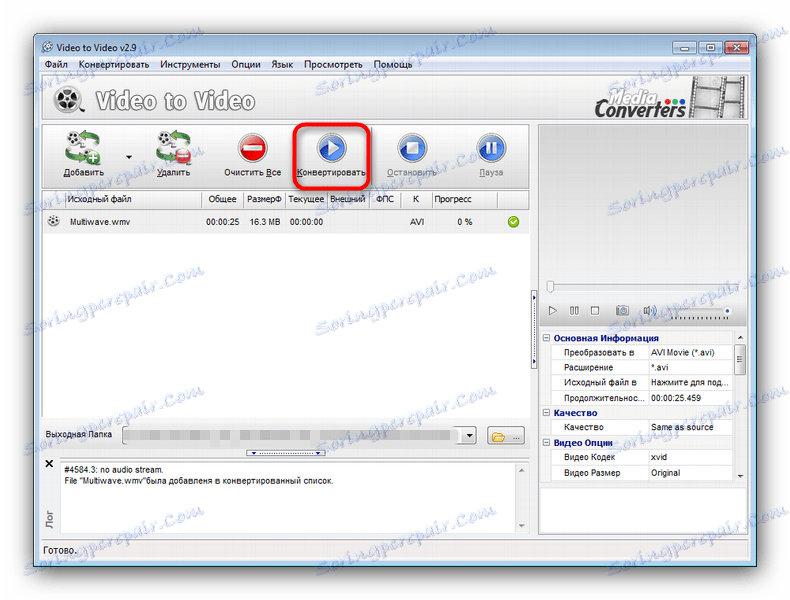Click the film reel icon beside Multiwave.wmv
Image resolution: width=790 pixels, height=600 pixels.
coord(53,221)
